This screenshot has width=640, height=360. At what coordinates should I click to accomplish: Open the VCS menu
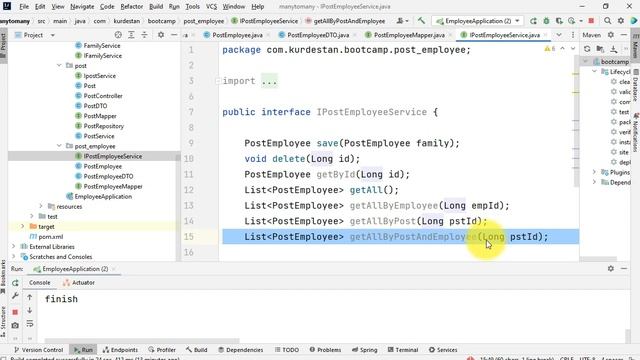[211, 7]
